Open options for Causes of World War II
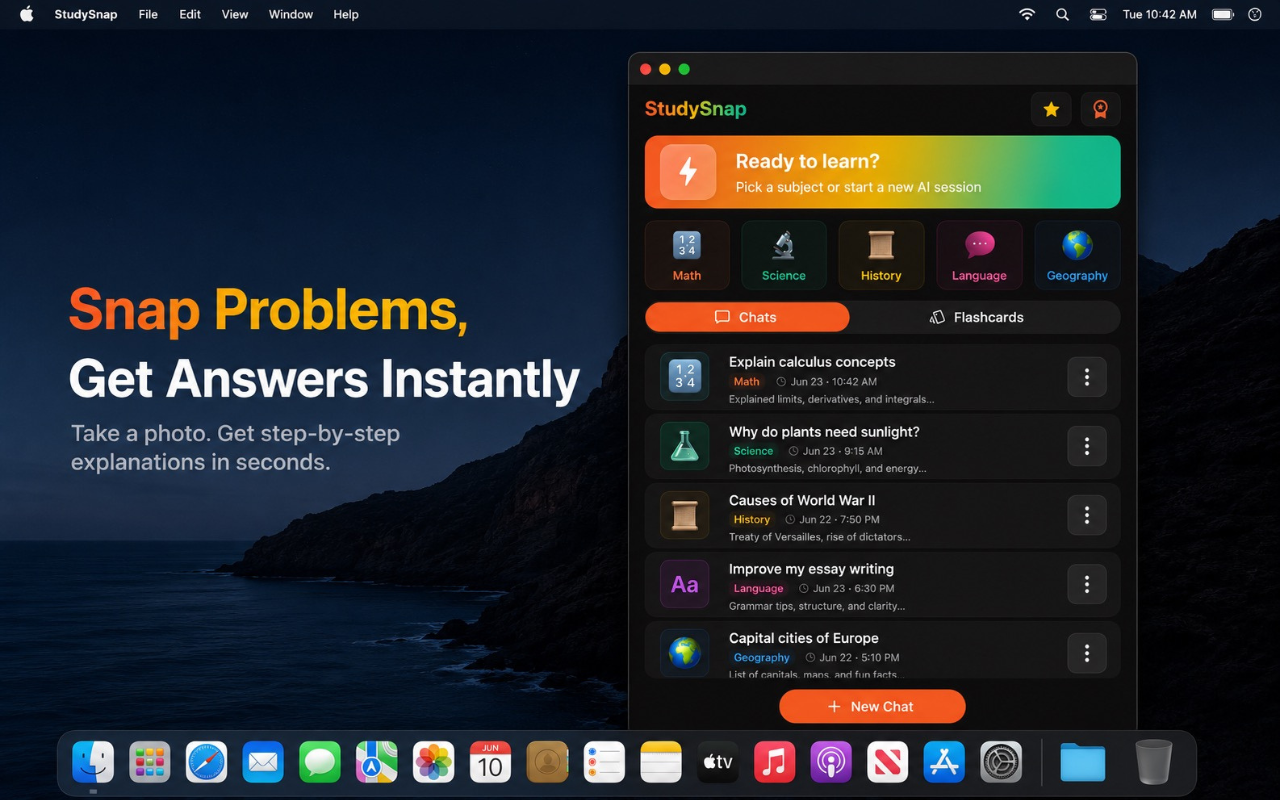The width and height of the screenshot is (1280, 800). pyautogui.click(x=1087, y=515)
